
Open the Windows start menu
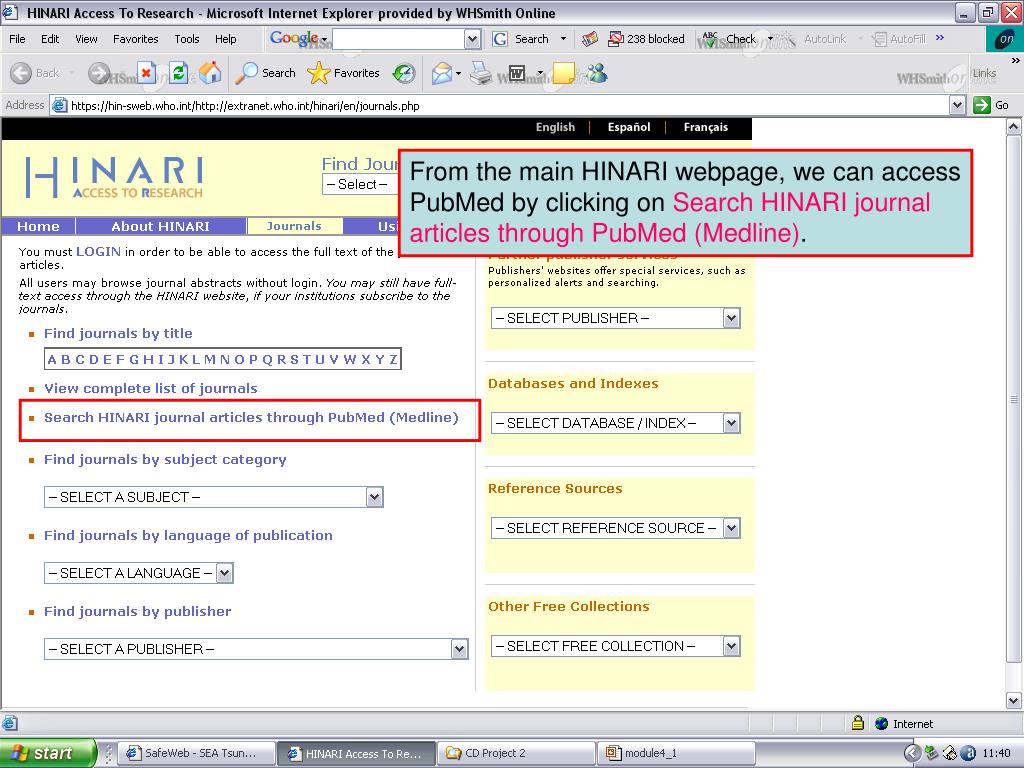pos(47,753)
